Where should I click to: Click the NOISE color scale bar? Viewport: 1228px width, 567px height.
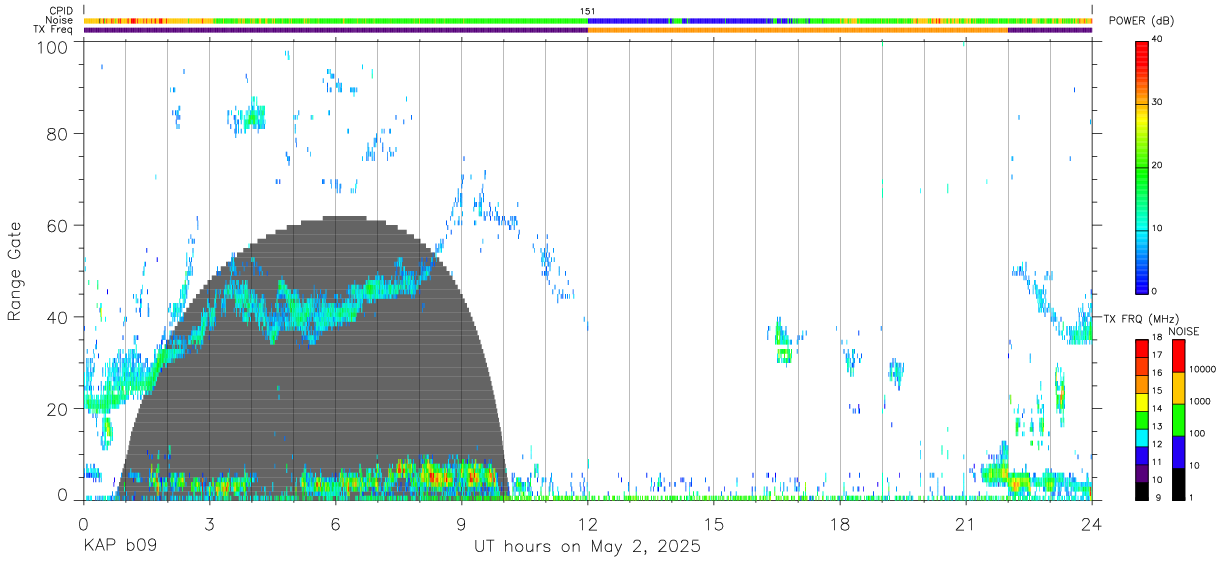(1178, 419)
